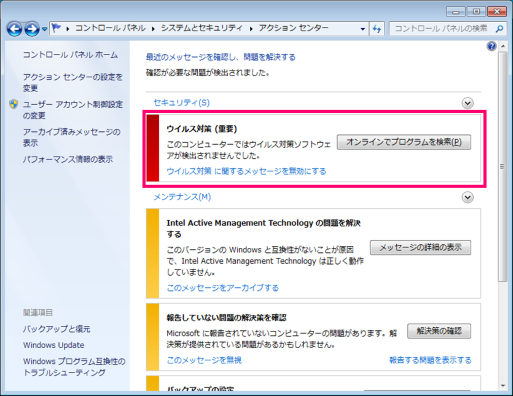Focus the コントロール パネルの検索 search box
This screenshot has height=396, width=513.
point(442,29)
